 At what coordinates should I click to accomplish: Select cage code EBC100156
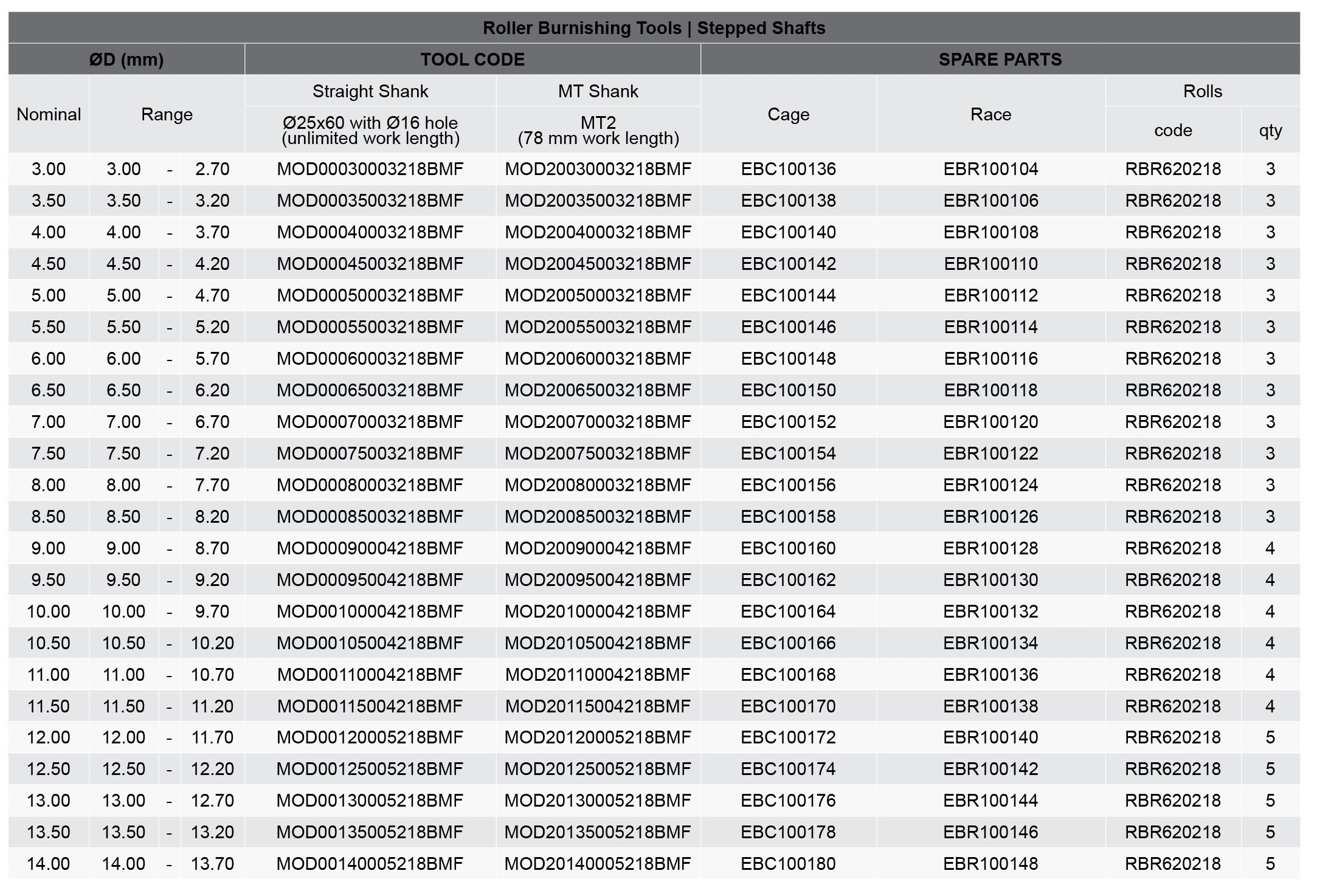(x=789, y=485)
